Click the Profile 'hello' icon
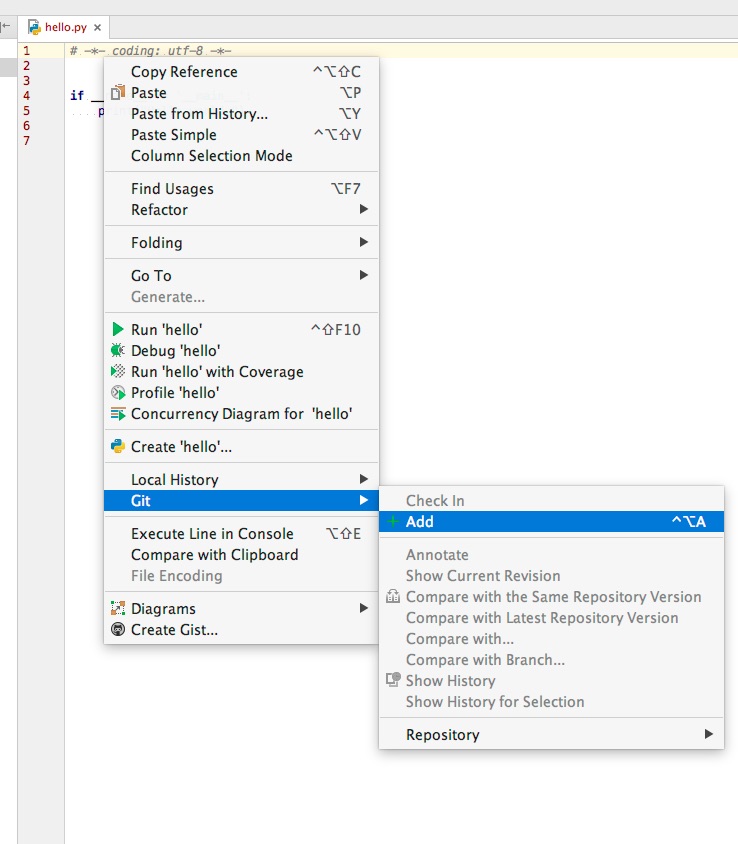Viewport: 738px width, 844px height. coord(118,392)
